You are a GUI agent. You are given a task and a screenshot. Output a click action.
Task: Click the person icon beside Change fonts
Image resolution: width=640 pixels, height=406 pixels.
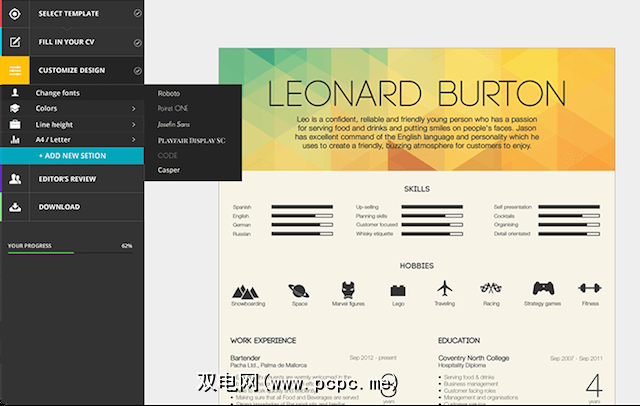(15, 93)
